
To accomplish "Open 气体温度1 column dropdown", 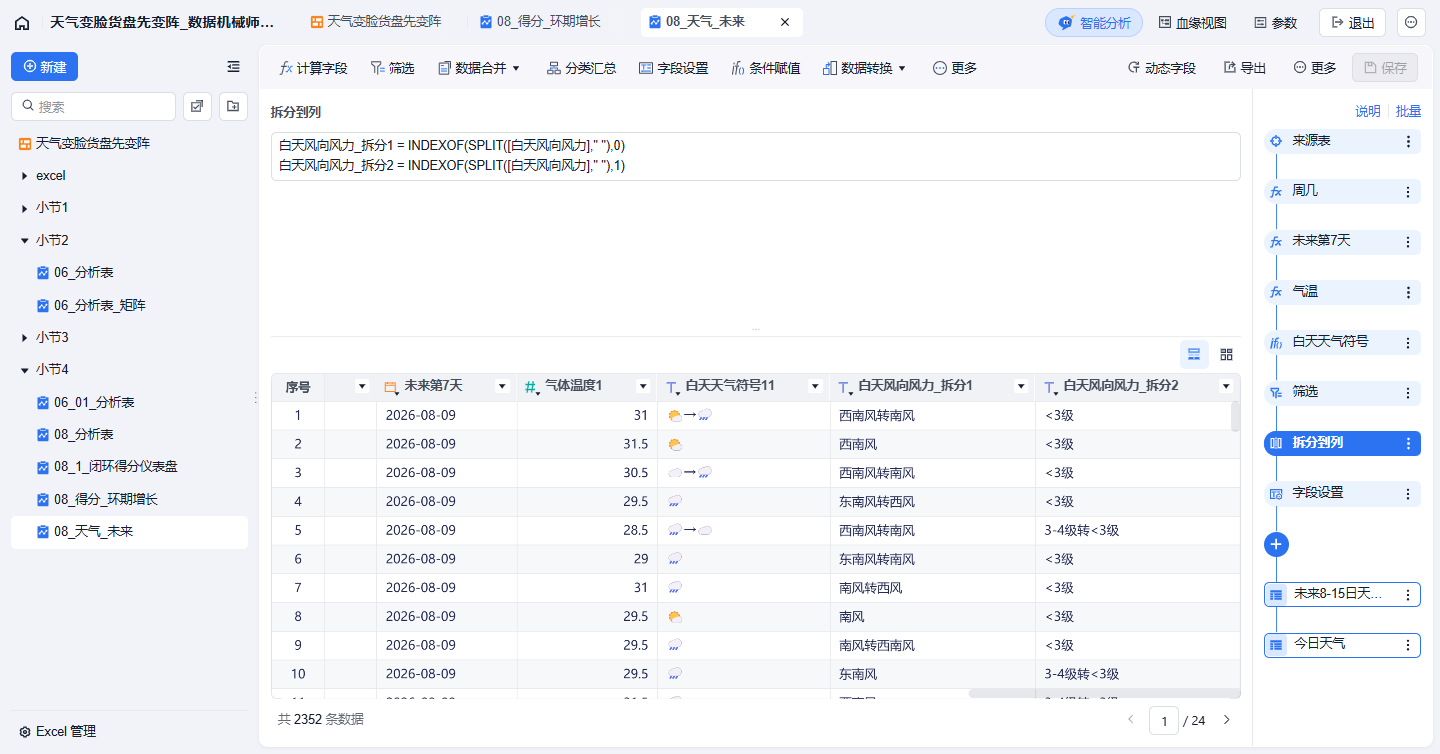I will pyautogui.click(x=643, y=386).
